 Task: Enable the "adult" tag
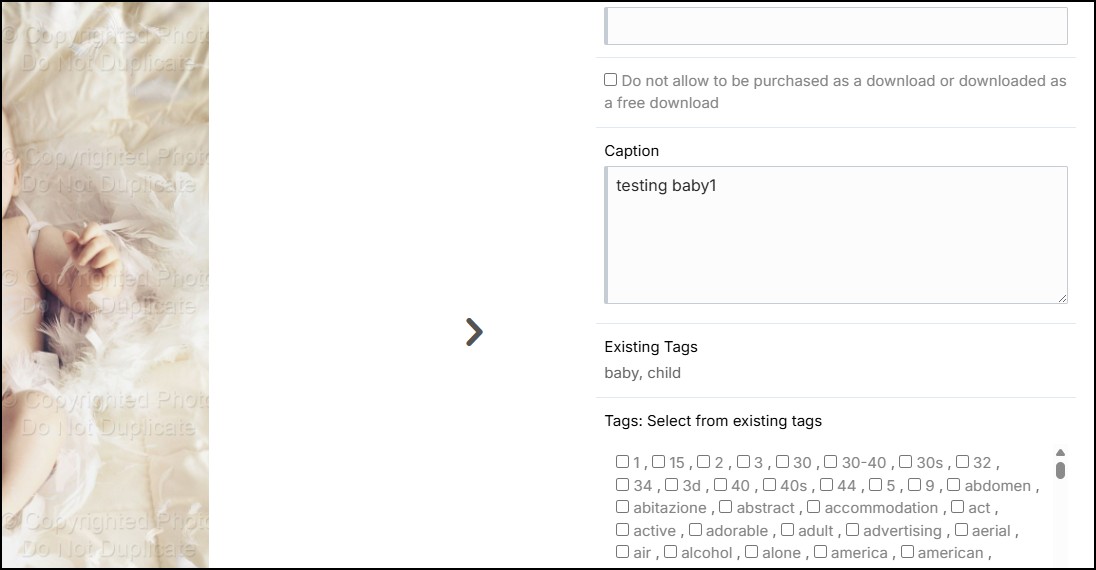click(x=788, y=530)
